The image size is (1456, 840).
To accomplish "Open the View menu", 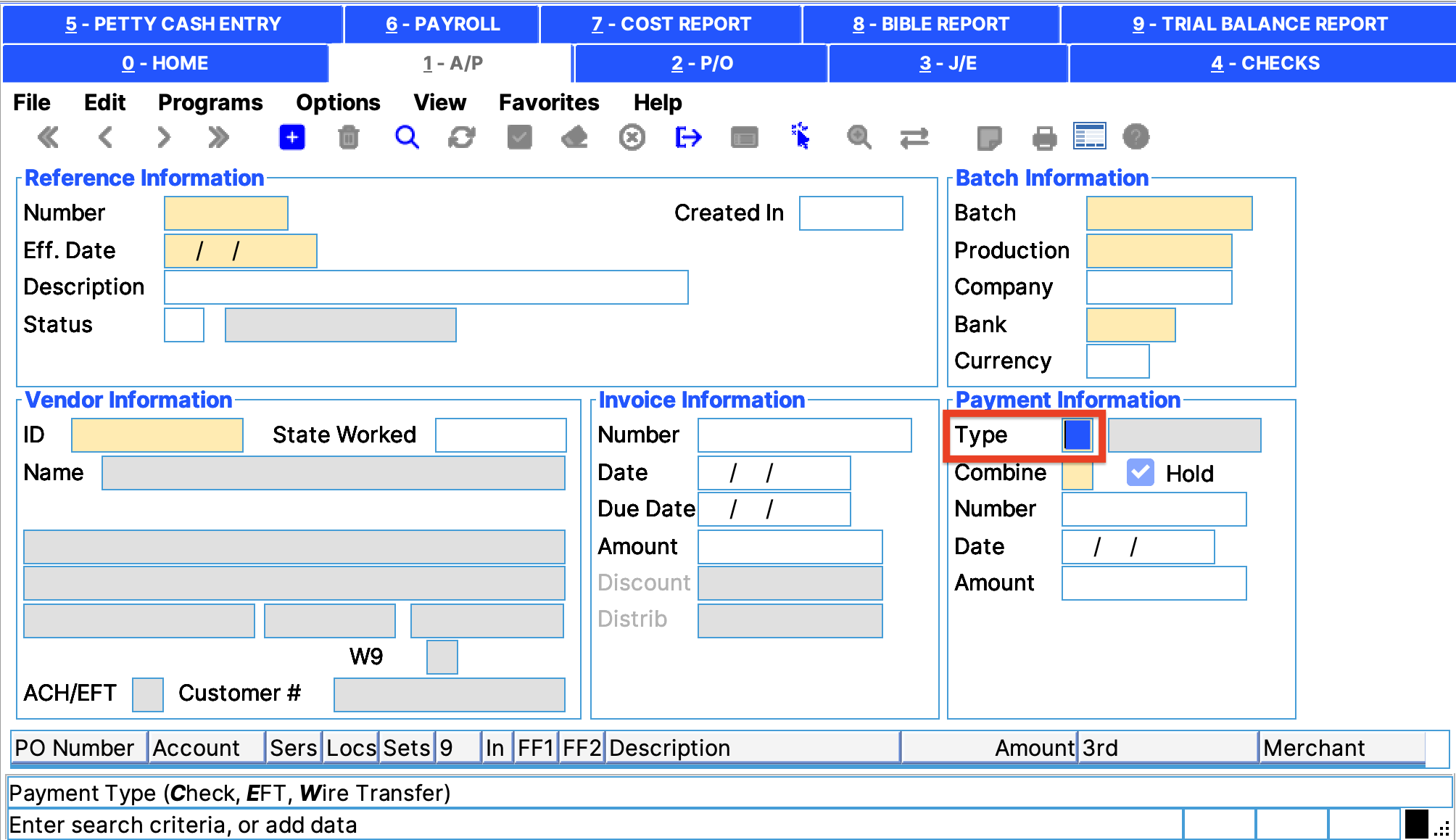I will pos(440,102).
